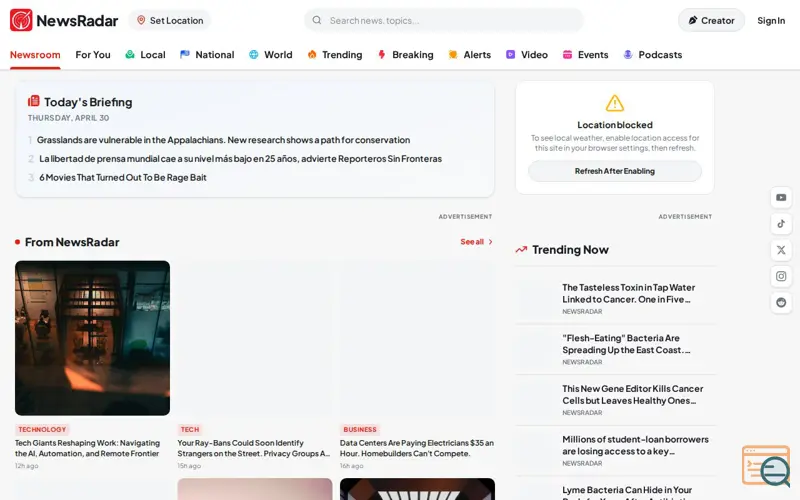This screenshot has height=500, width=800.
Task: Click the floating page-search widget icon
Action: pos(766,466)
